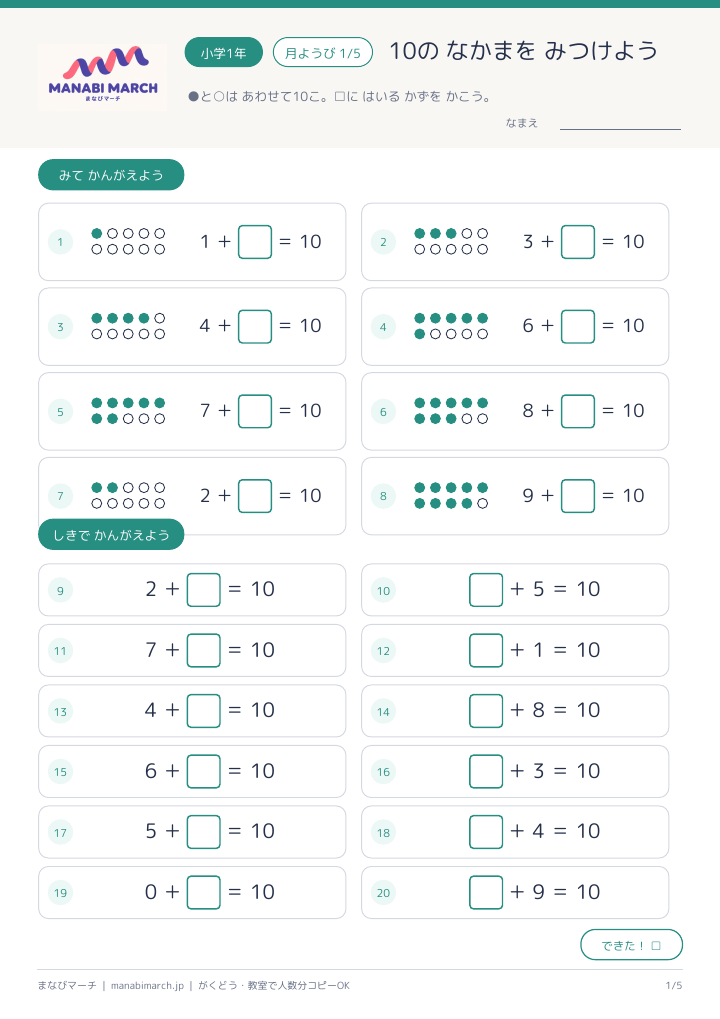Click the answer box for 0 + □ = 10

[x=203, y=892]
